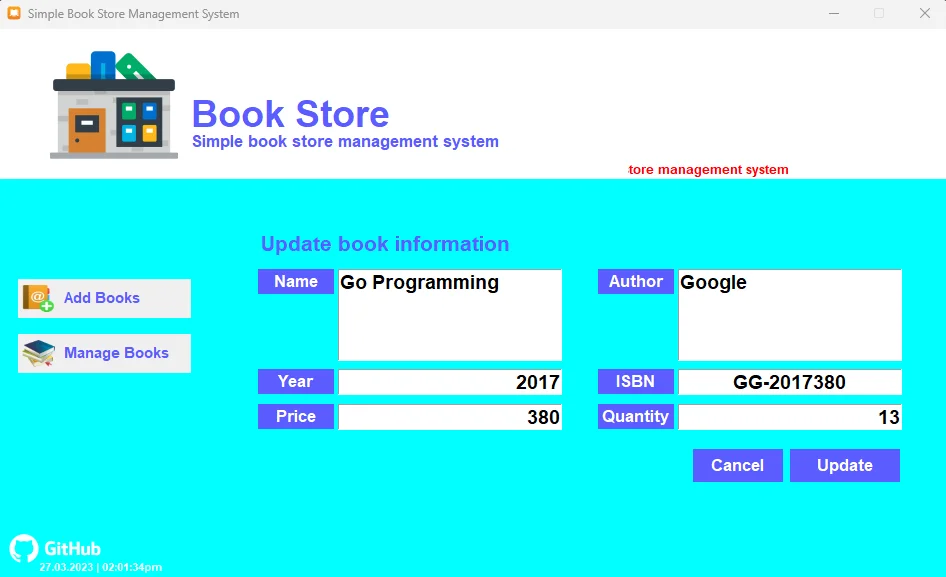Click the Quantity field showing 13
946x577 pixels.
coord(790,417)
